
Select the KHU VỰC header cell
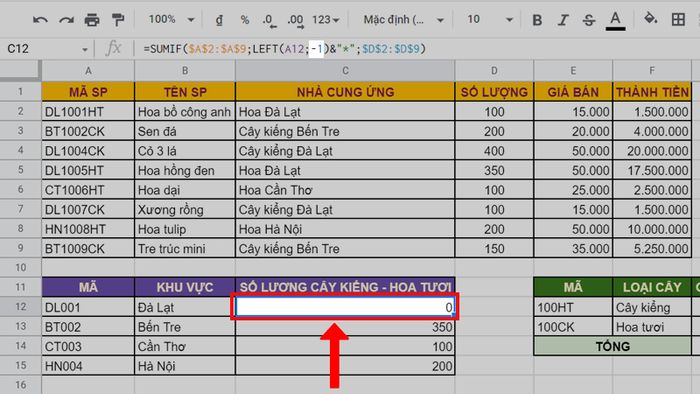(185, 287)
